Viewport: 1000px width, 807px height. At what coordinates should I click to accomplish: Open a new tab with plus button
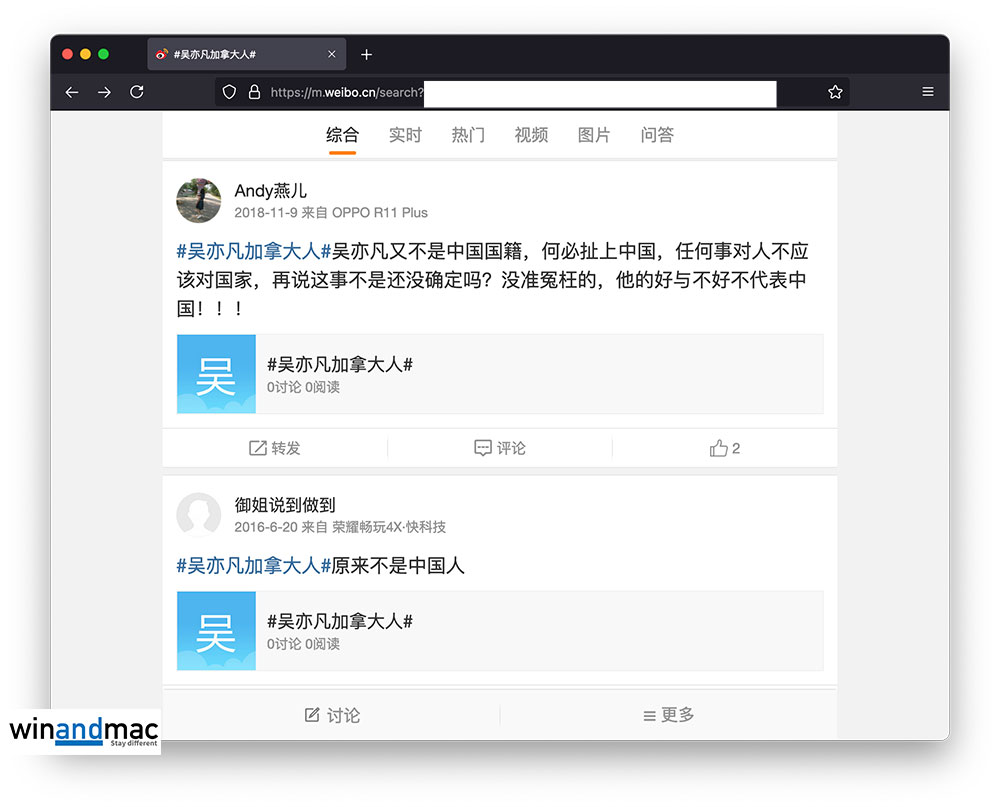[x=366, y=55]
